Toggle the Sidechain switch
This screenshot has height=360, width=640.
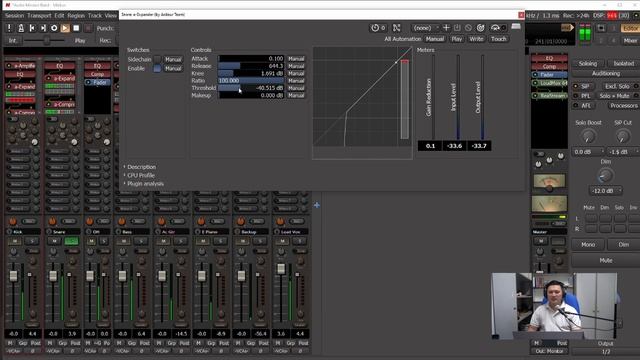[157, 60]
